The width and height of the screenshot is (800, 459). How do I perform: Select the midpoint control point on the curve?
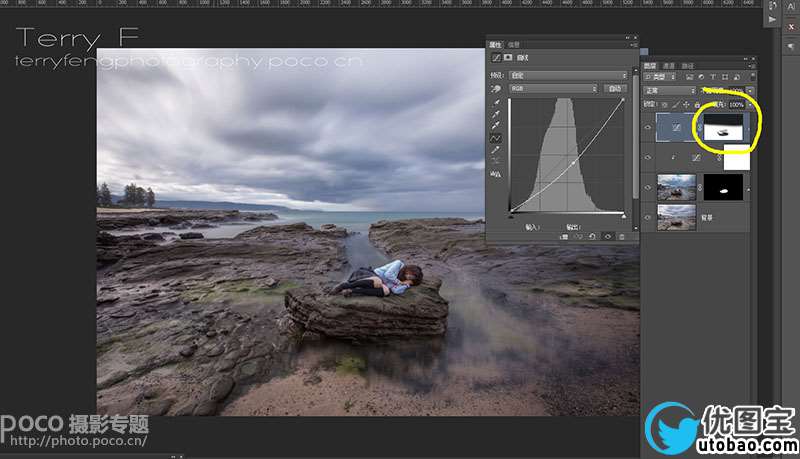point(573,163)
